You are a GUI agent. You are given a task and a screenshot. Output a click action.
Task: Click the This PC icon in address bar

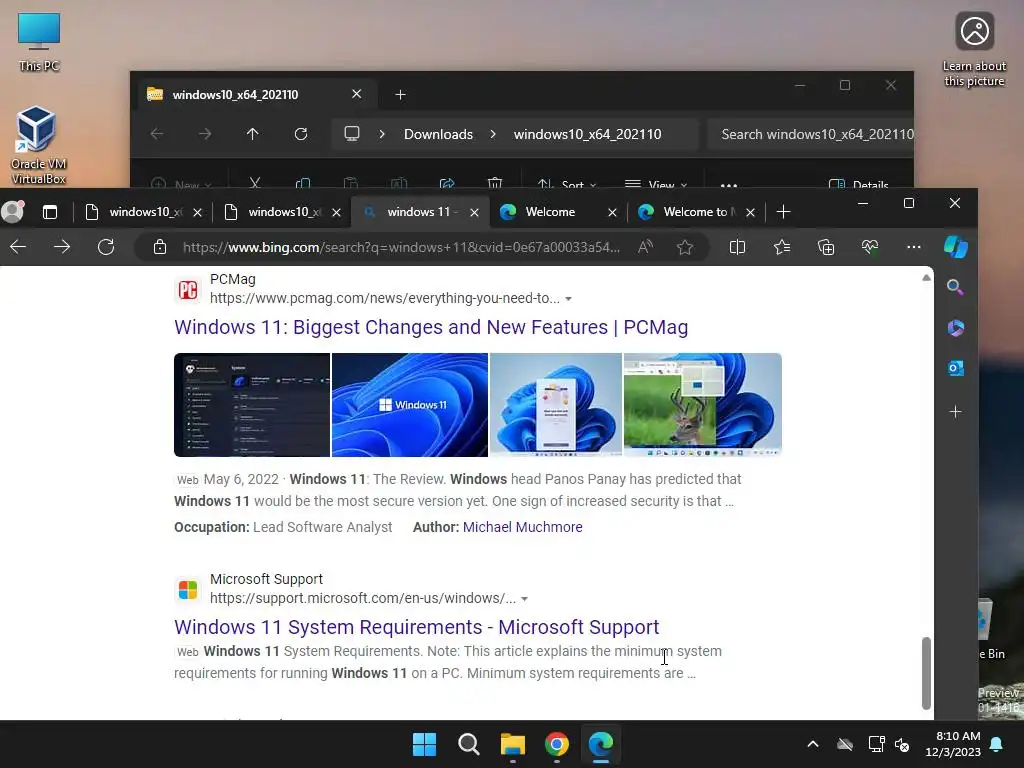pos(352,134)
